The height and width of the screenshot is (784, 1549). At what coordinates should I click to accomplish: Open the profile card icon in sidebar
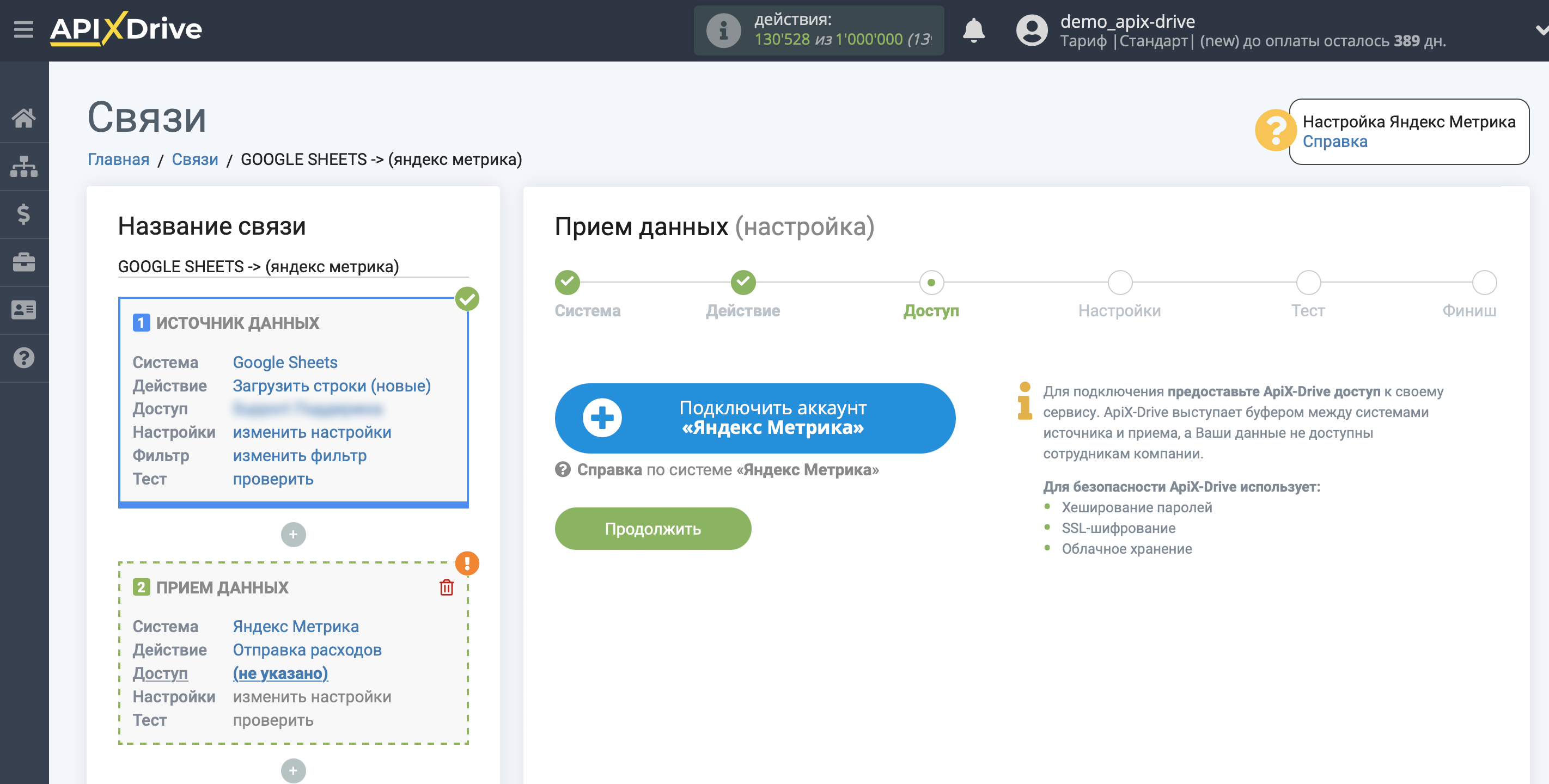tap(23, 310)
